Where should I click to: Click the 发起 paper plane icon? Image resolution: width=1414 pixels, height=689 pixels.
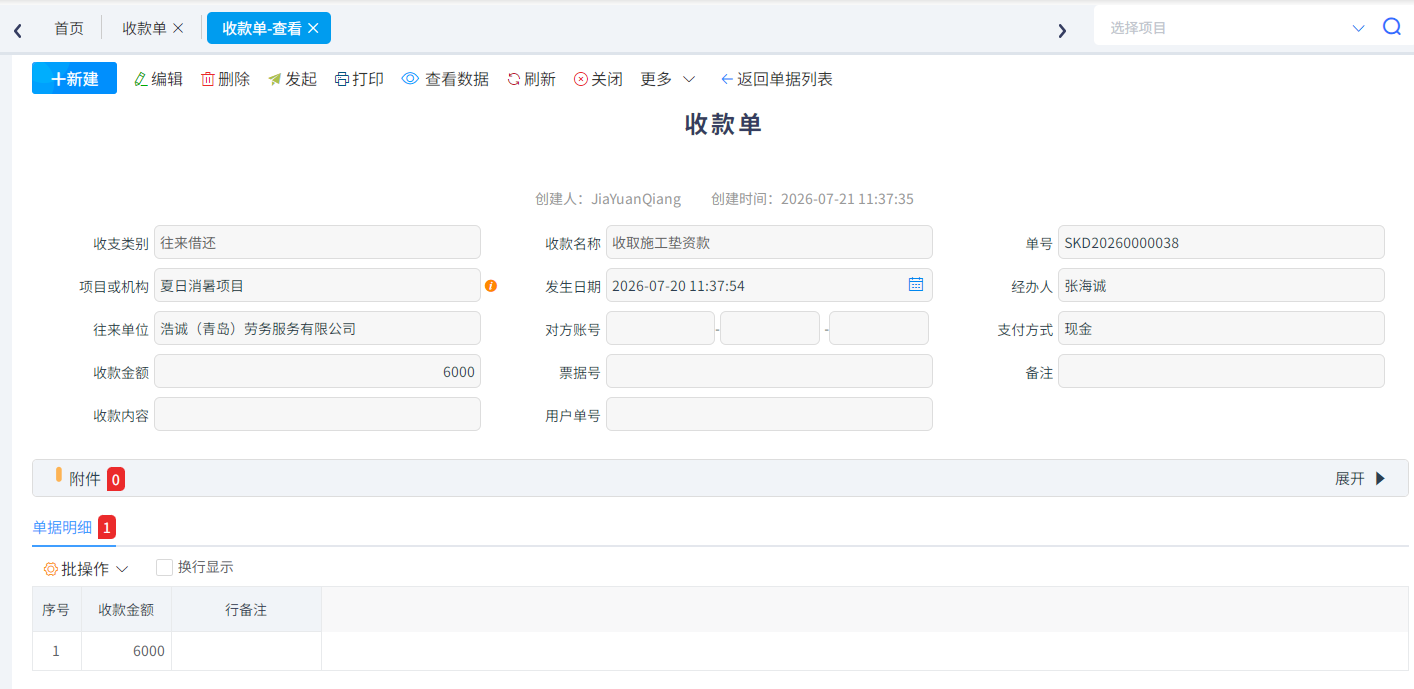click(275, 79)
